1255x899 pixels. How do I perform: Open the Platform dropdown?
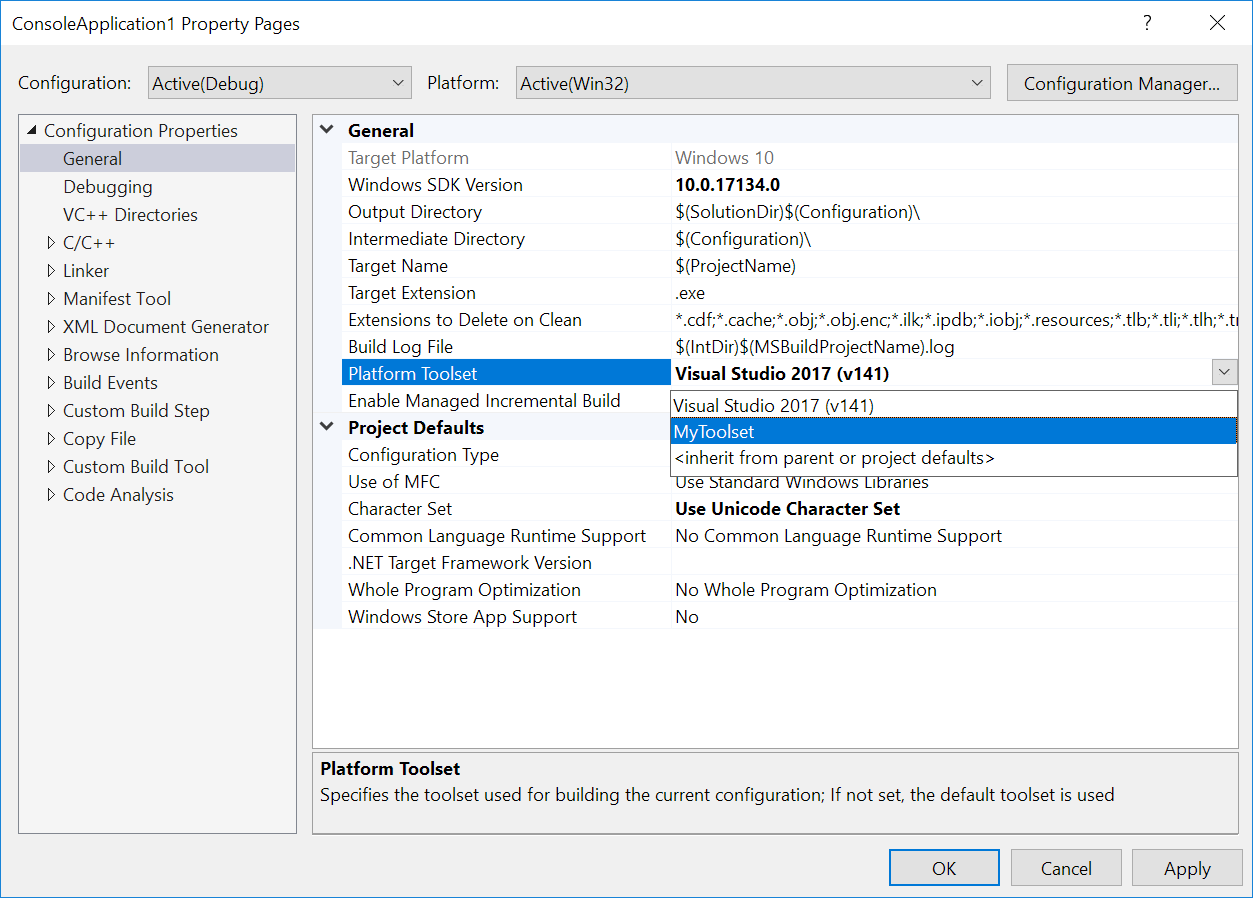pyautogui.click(x=977, y=83)
